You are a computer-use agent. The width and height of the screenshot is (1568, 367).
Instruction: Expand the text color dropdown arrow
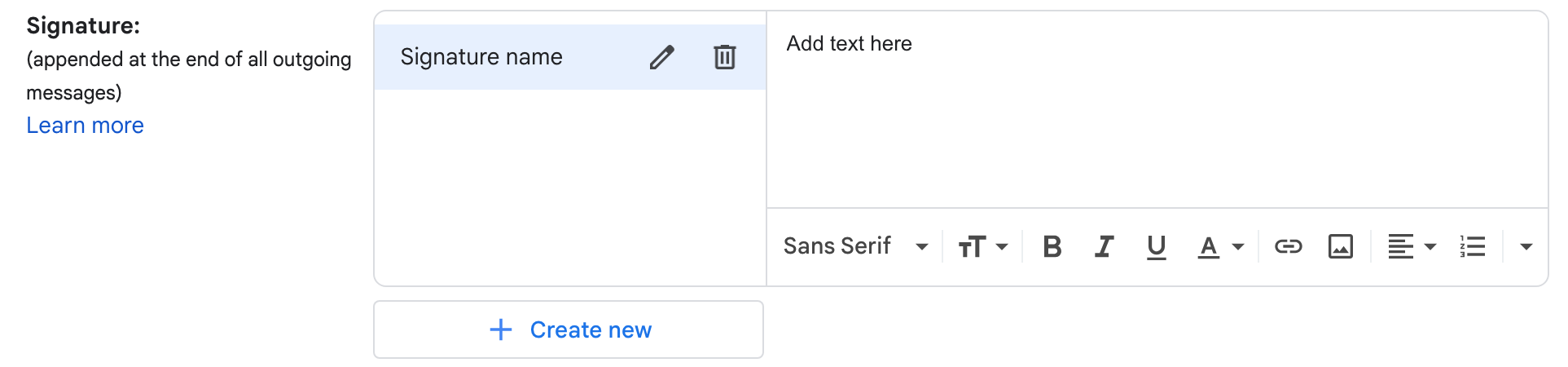1238,246
